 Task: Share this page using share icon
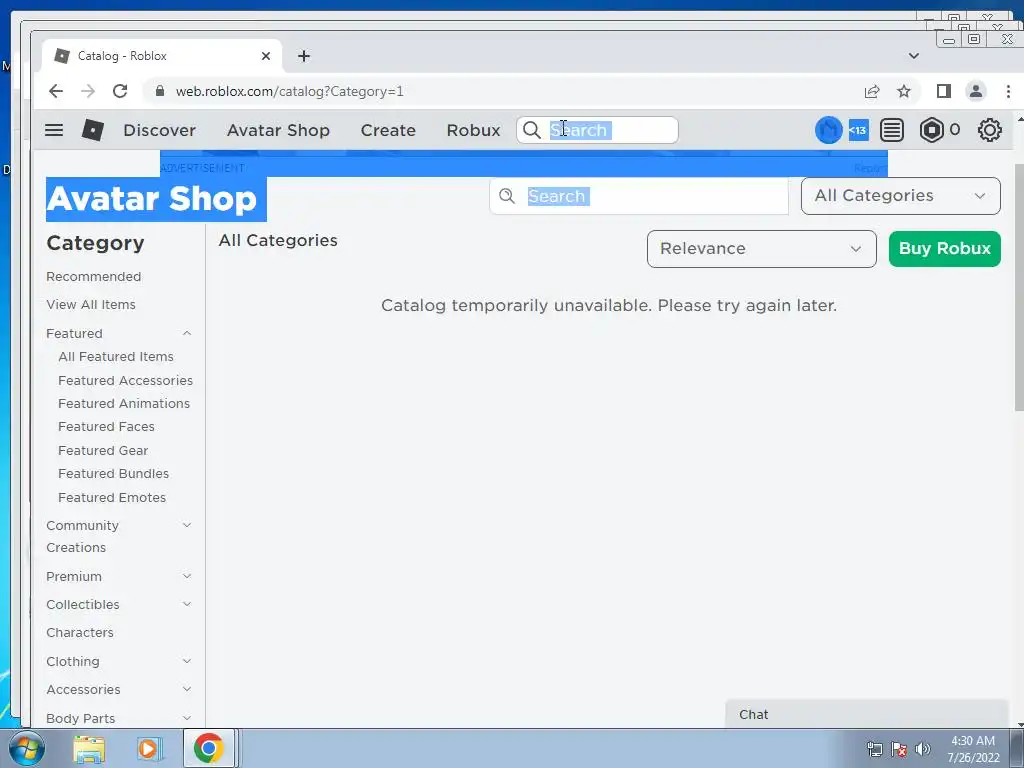(x=872, y=91)
